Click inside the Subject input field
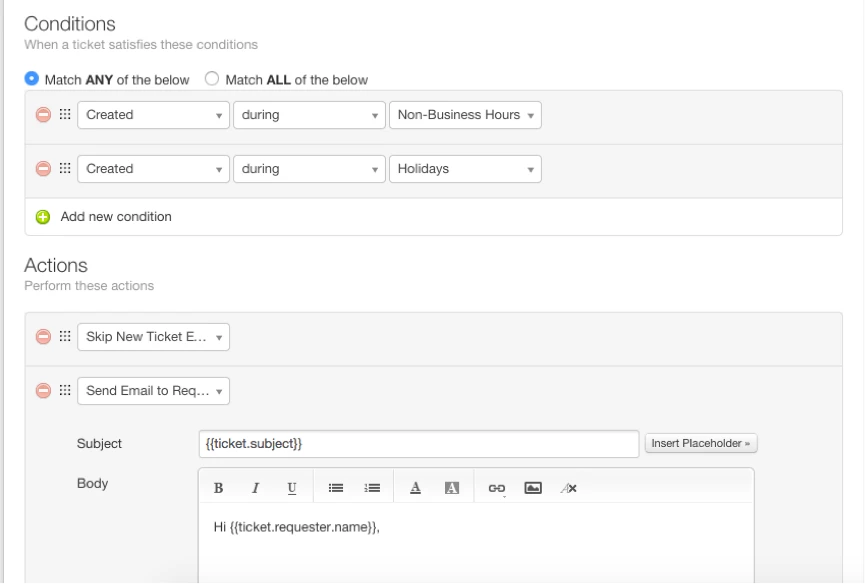This screenshot has width=865, height=584. (420, 443)
